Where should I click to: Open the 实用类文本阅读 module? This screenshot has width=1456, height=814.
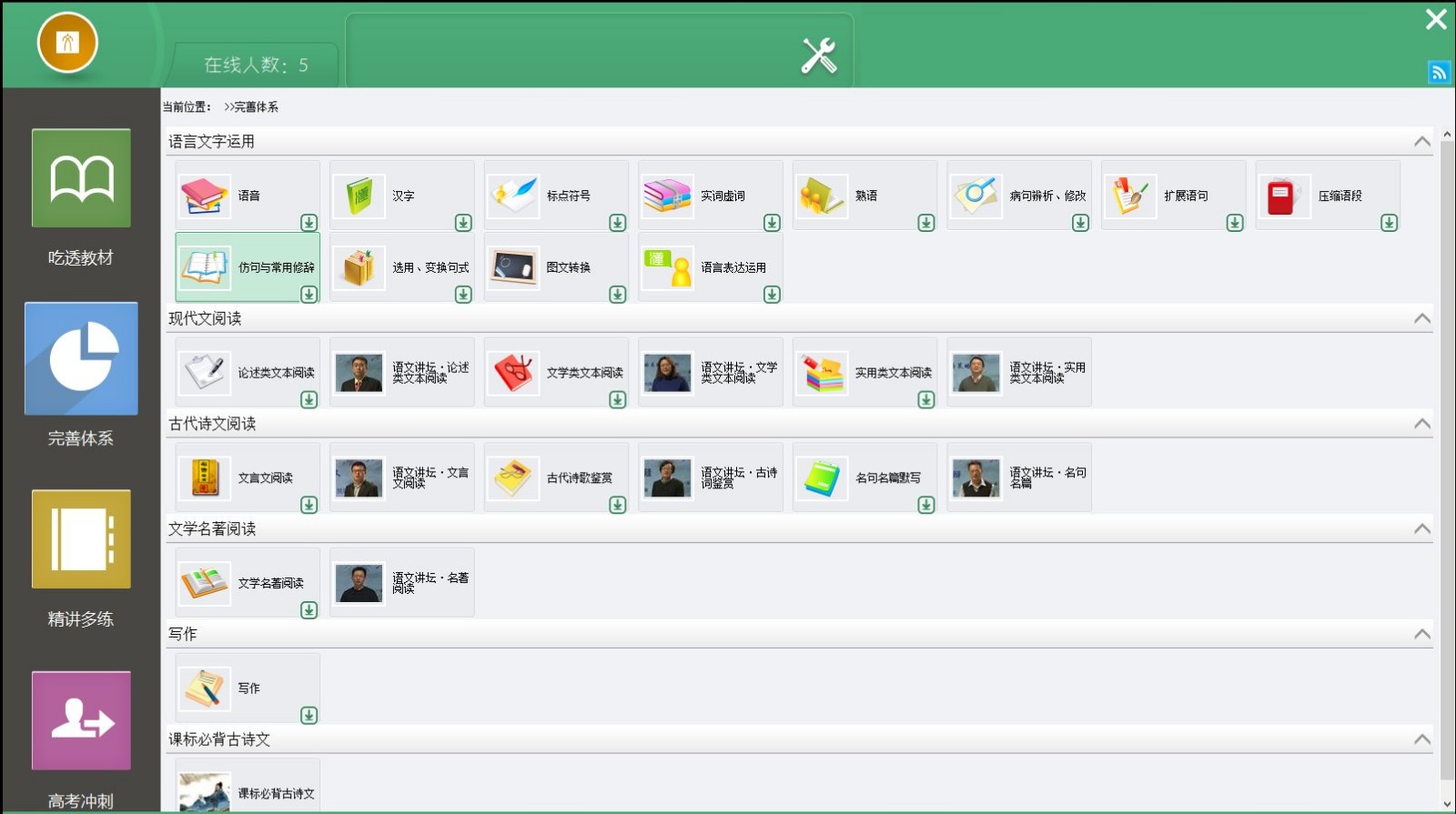click(865, 373)
